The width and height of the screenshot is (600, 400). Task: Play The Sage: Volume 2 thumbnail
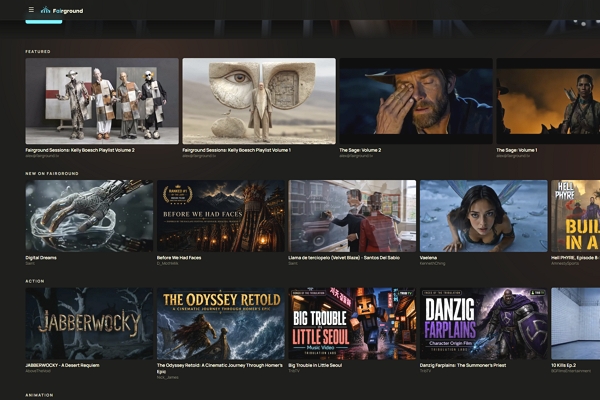point(416,101)
